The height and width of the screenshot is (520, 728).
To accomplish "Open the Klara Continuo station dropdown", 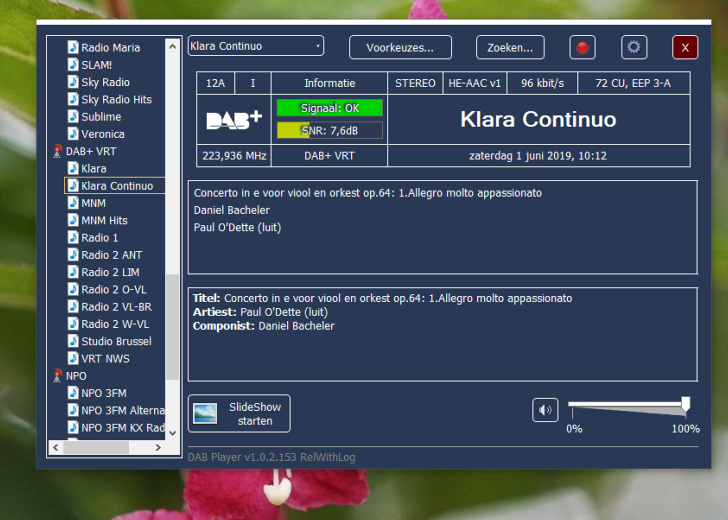I will coord(256,46).
